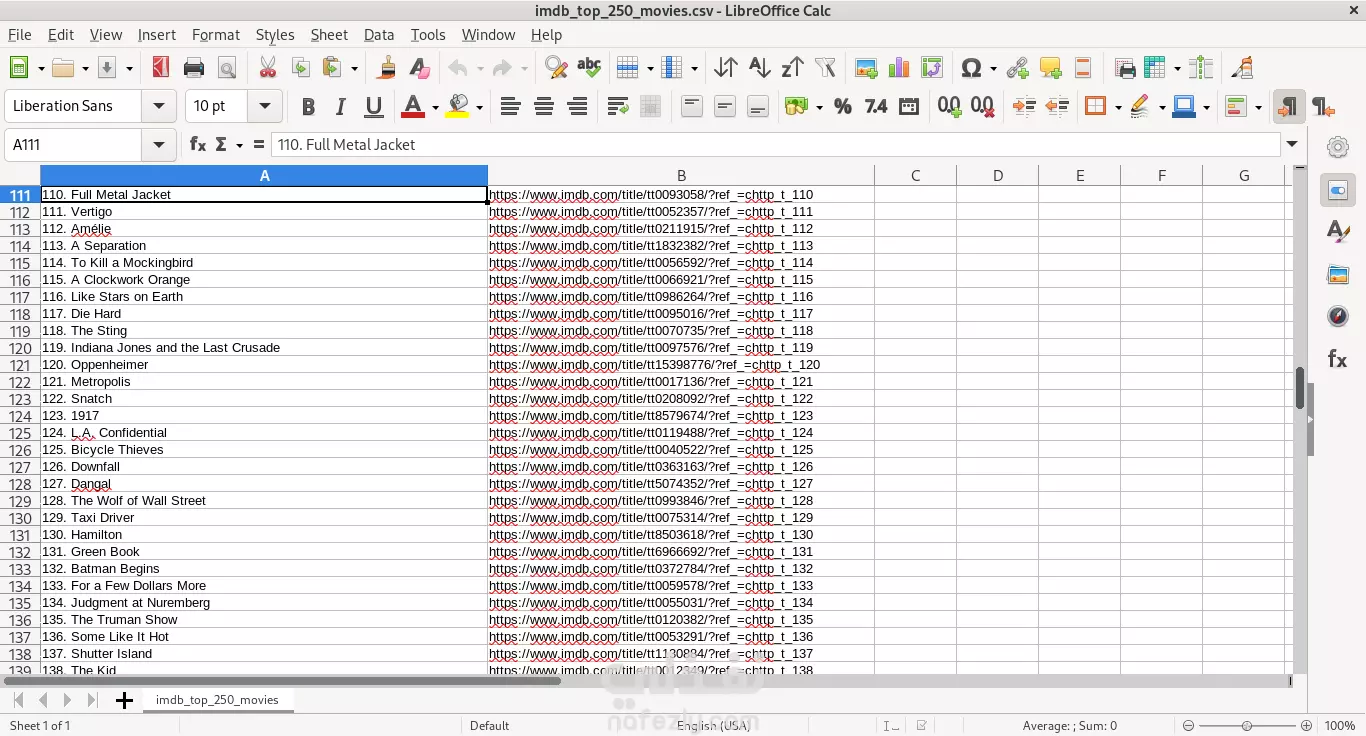
Task: Click the Open folder icon
Action: point(63,68)
